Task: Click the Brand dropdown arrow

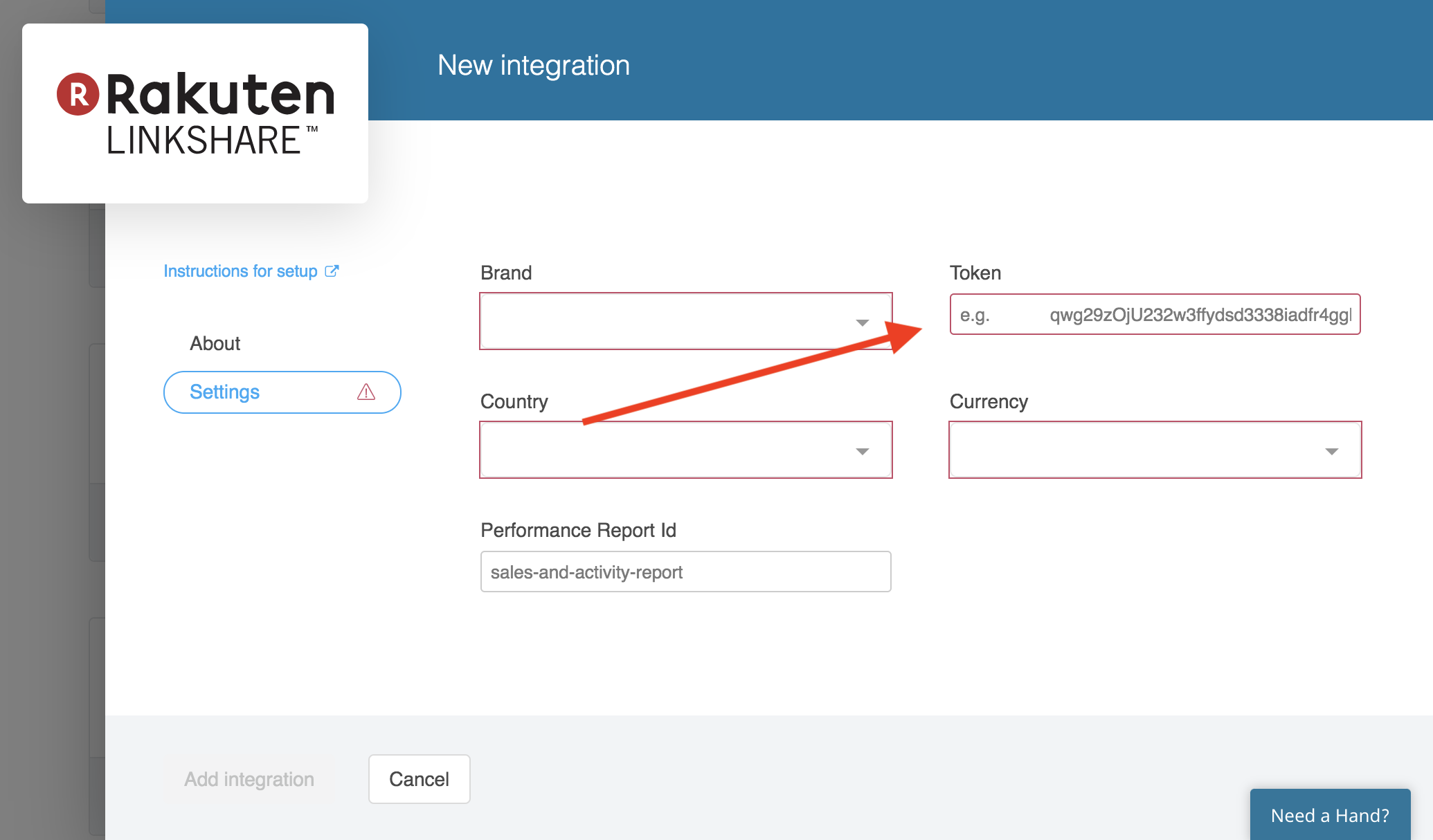Action: click(862, 322)
